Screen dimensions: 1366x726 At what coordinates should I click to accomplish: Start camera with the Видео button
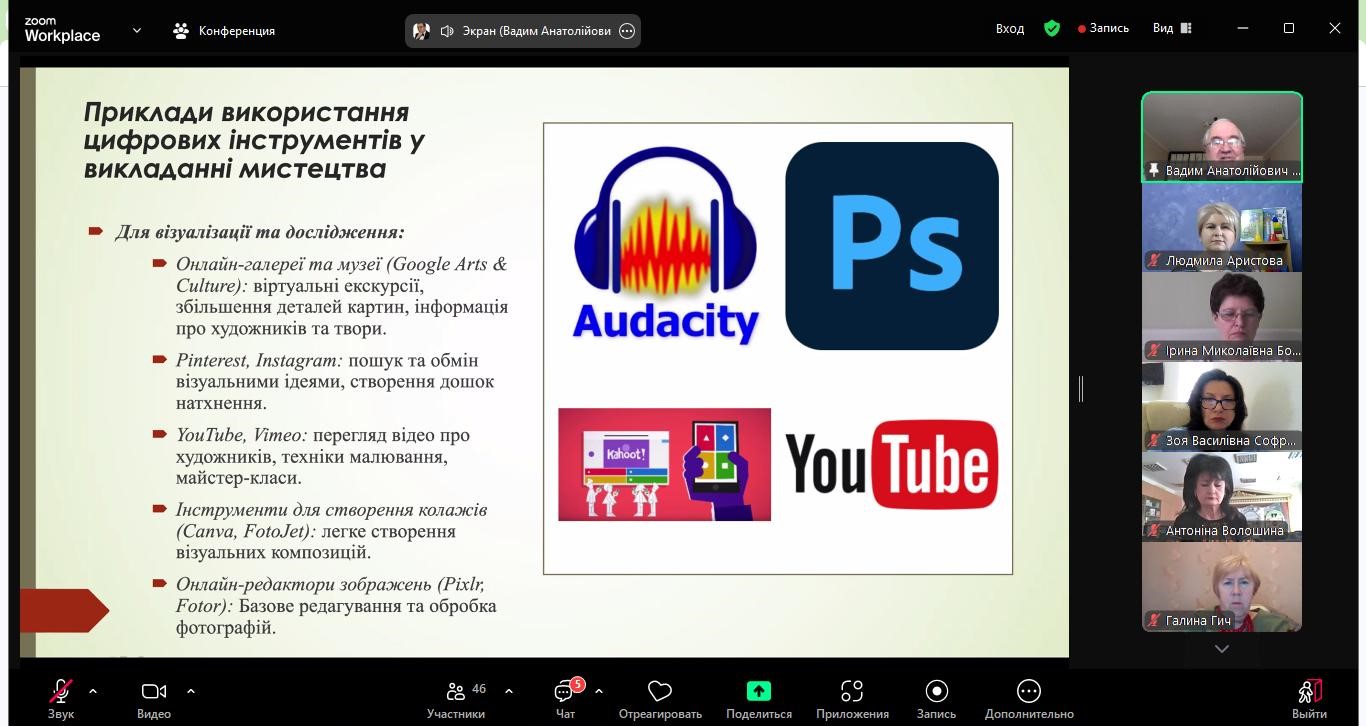pos(154,698)
